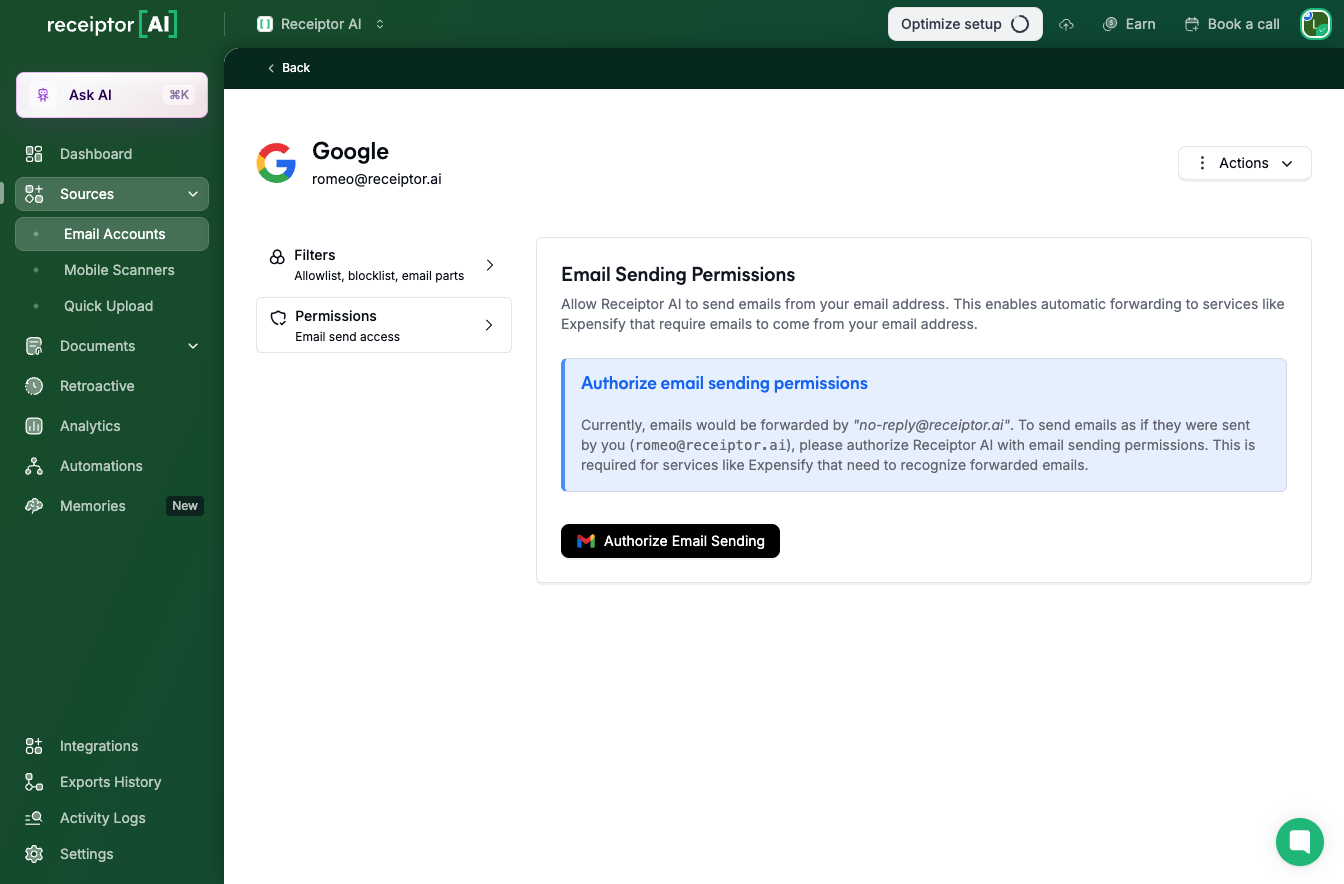
Task: Click Optimize setup button
Action: point(965,24)
